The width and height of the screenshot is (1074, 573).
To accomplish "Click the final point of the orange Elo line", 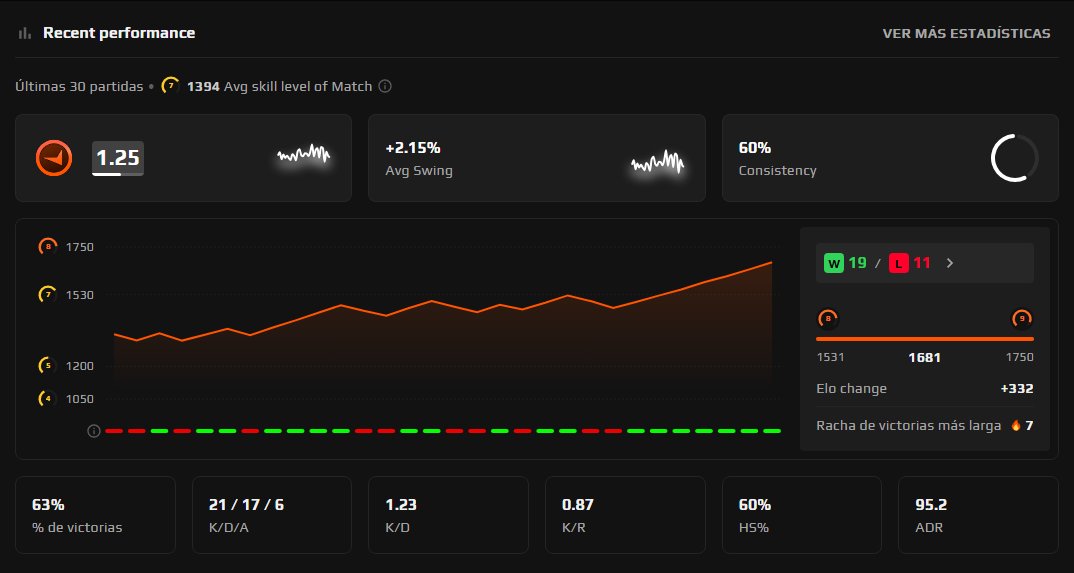I will pyautogui.click(x=772, y=262).
